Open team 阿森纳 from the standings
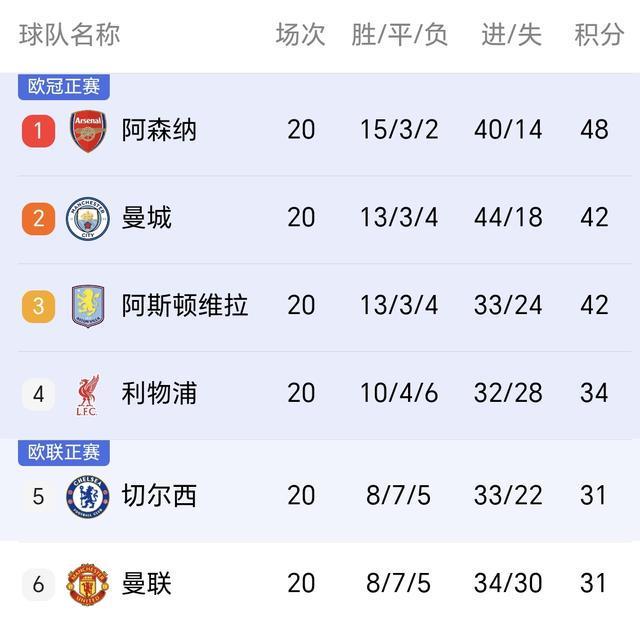The image size is (640, 618). pos(160,131)
